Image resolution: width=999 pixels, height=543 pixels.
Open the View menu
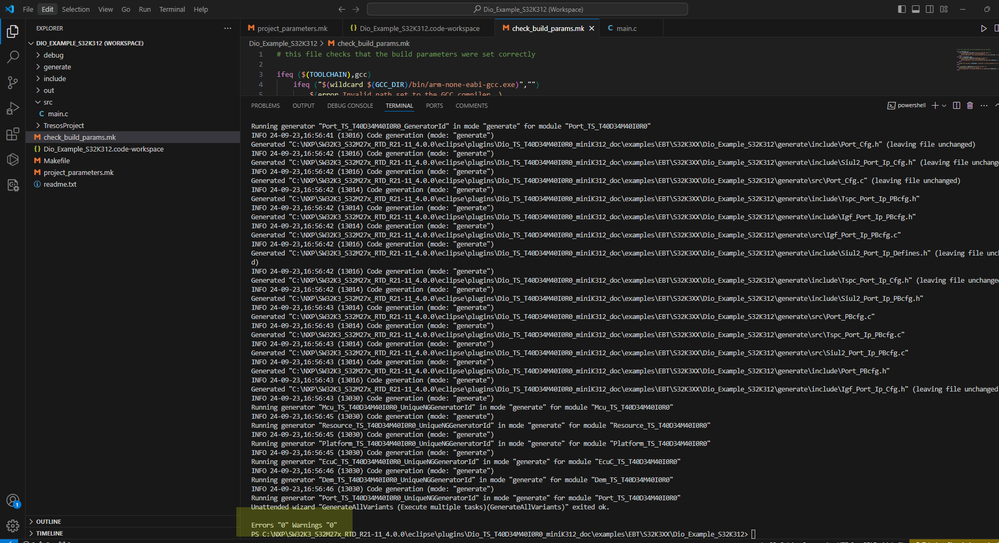(105, 9)
